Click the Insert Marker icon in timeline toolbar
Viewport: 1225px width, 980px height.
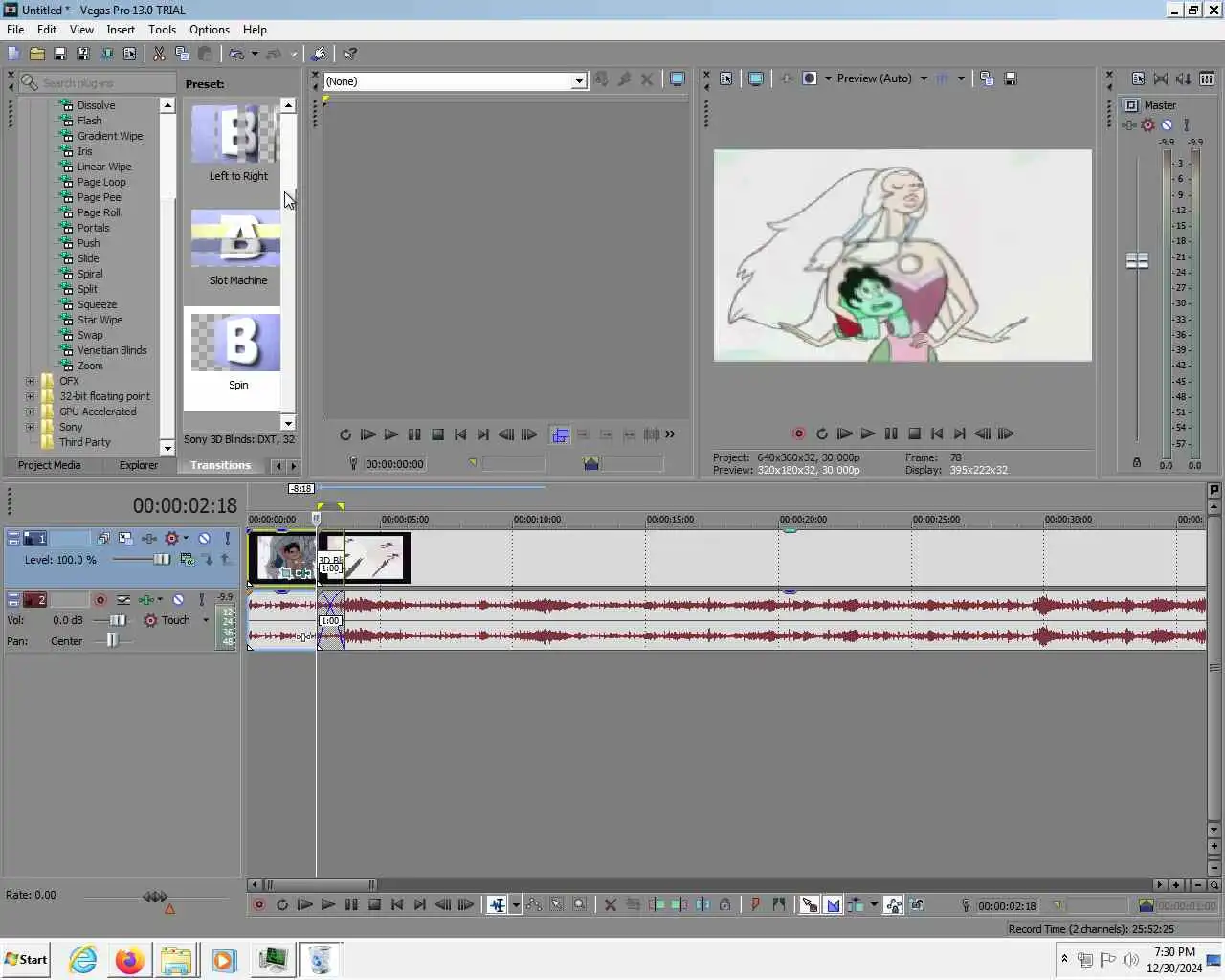755,904
